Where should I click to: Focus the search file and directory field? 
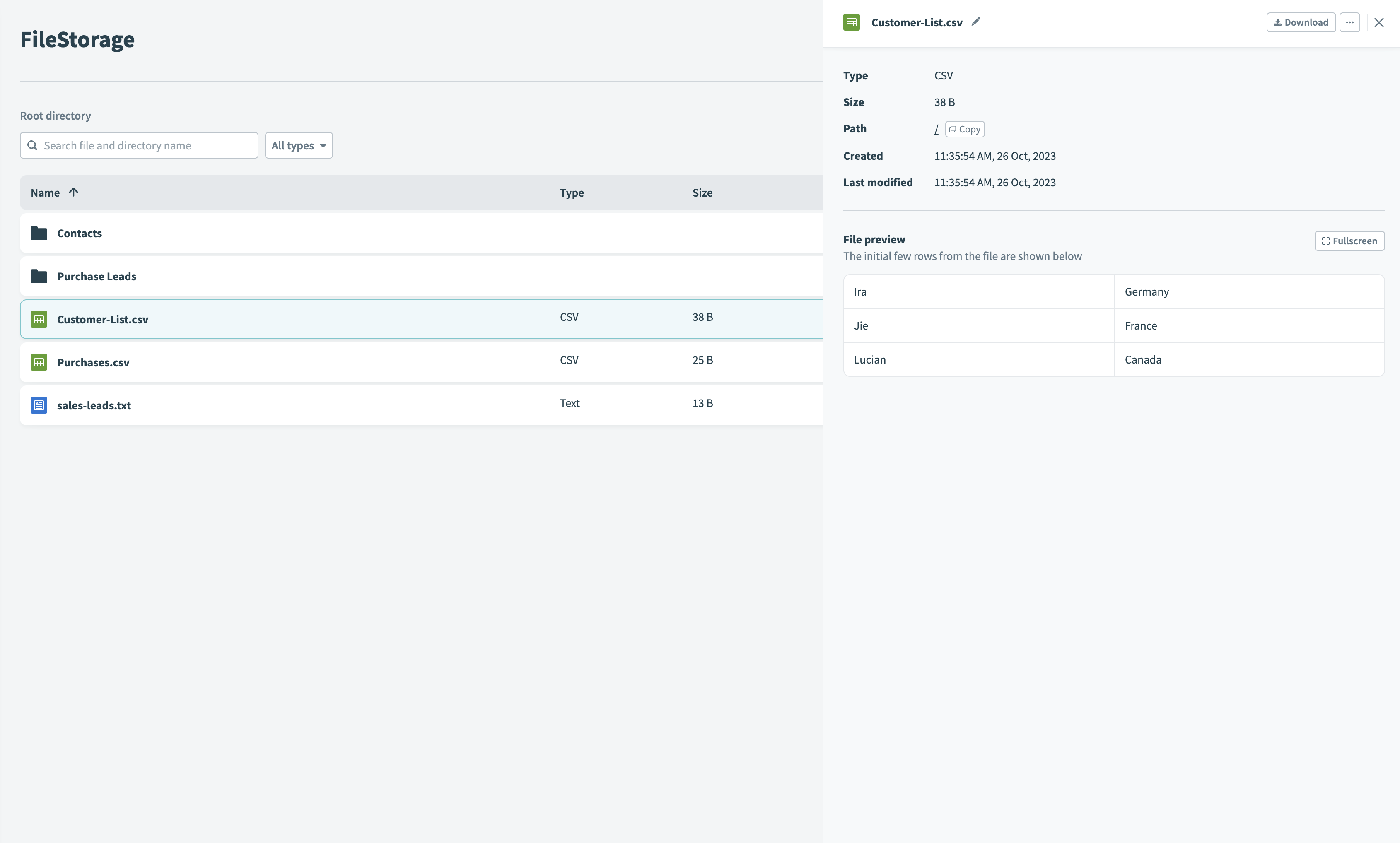[x=139, y=145]
